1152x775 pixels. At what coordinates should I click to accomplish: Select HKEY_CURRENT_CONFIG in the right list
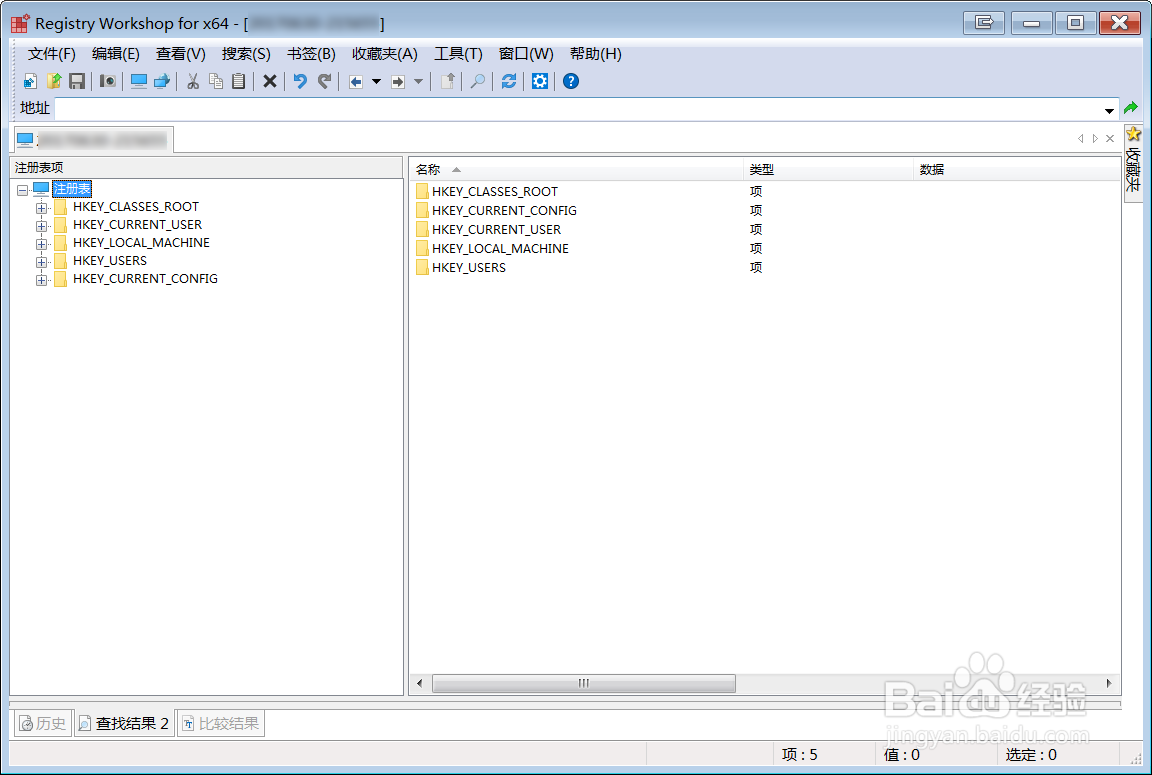(x=505, y=210)
